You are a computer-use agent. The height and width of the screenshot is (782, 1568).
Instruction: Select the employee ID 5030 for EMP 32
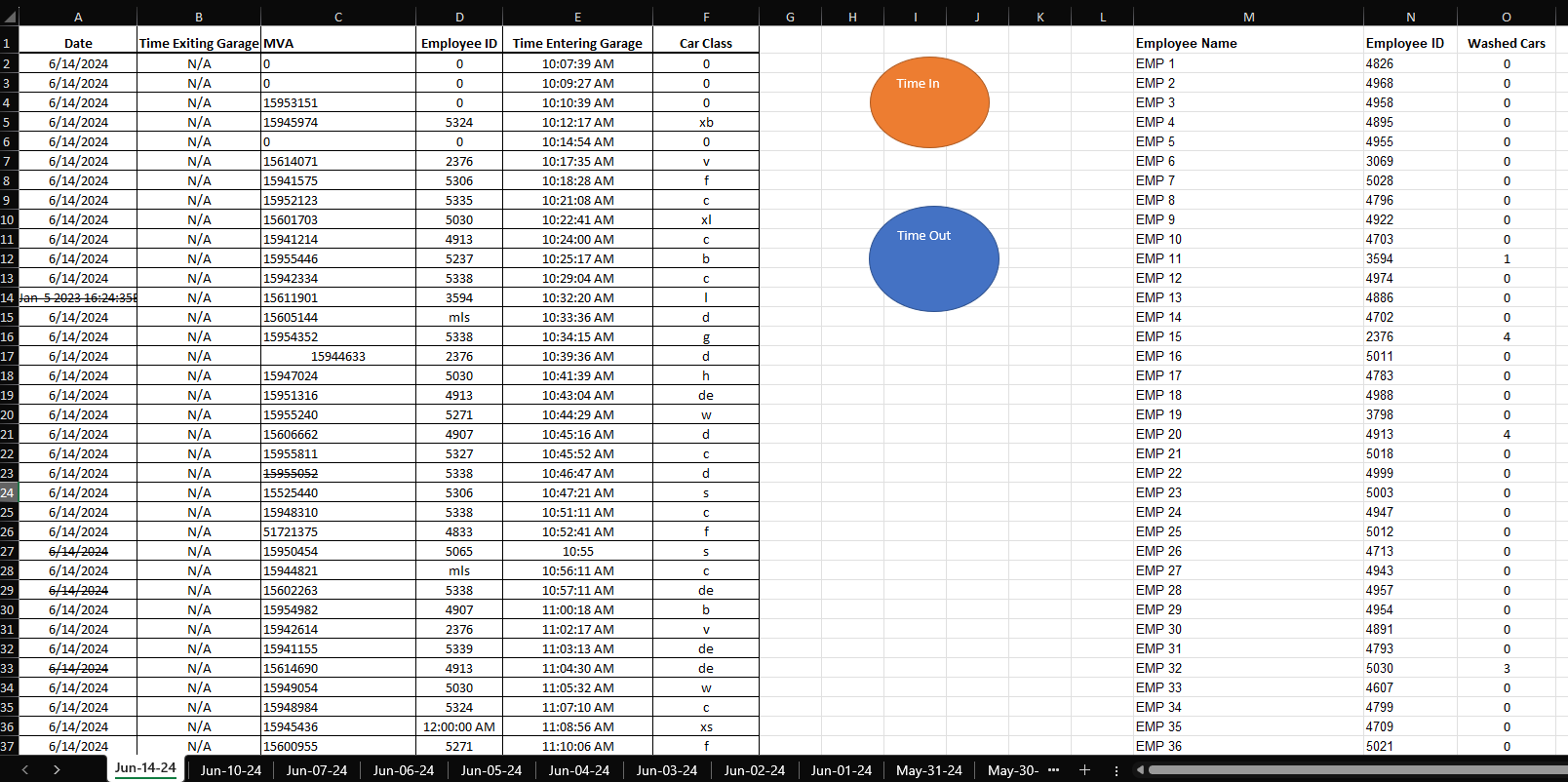point(1410,668)
